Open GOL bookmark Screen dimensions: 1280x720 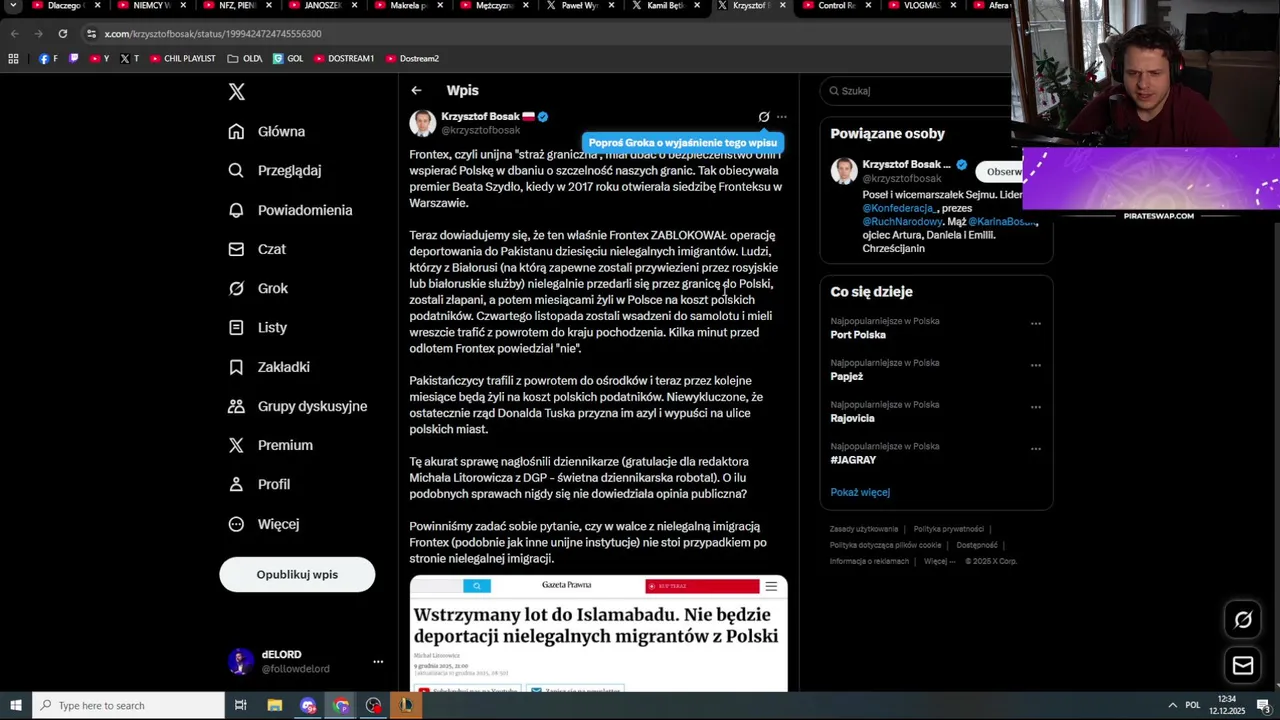[288, 59]
